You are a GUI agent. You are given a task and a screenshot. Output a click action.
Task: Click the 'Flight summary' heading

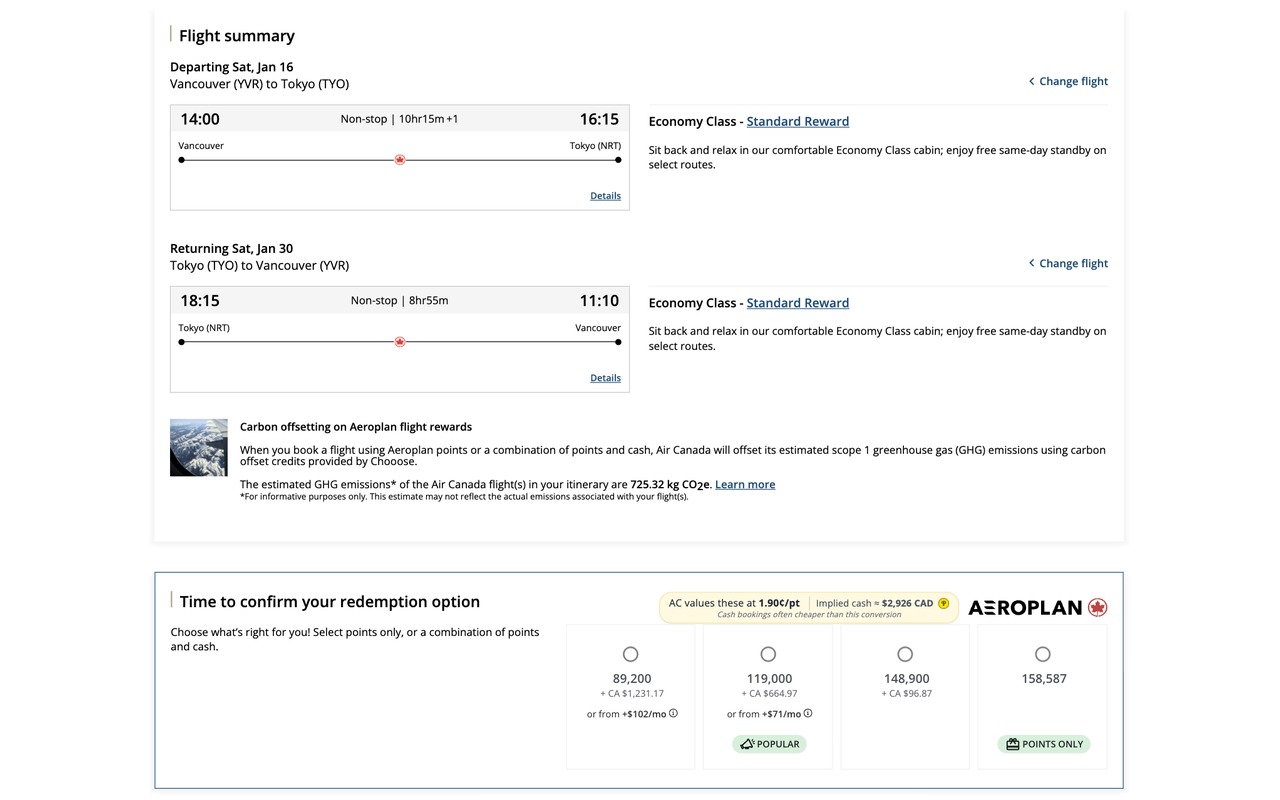pyautogui.click(x=237, y=36)
